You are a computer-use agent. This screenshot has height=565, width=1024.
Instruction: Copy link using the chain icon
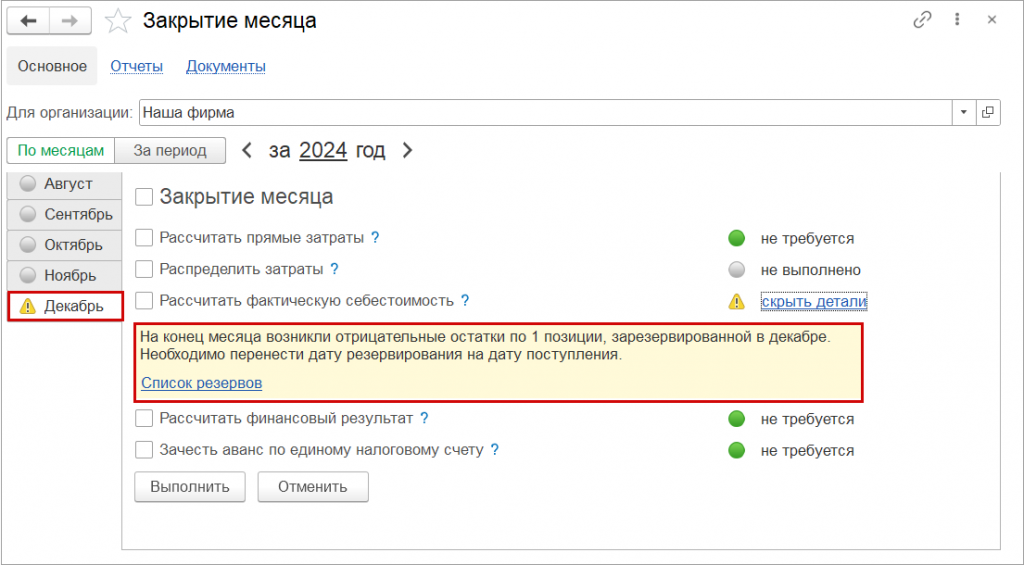pos(921,20)
